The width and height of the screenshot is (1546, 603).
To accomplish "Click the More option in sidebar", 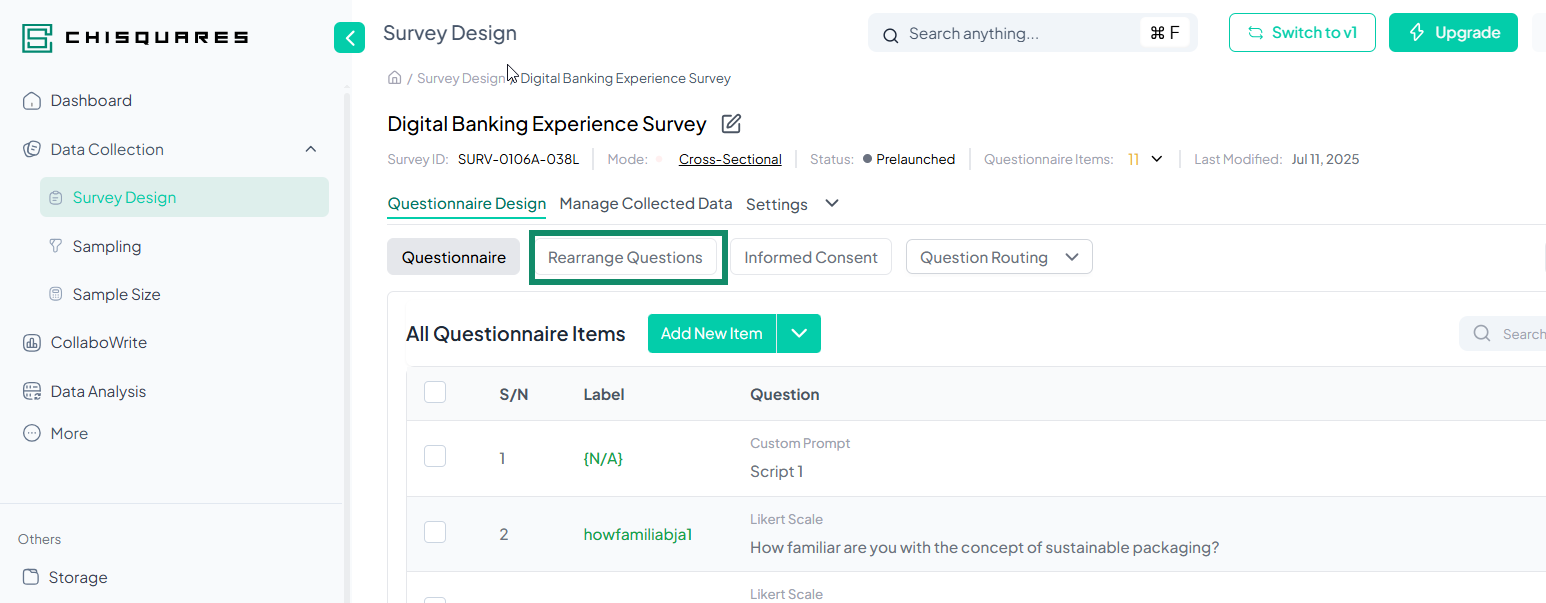I will (x=69, y=434).
